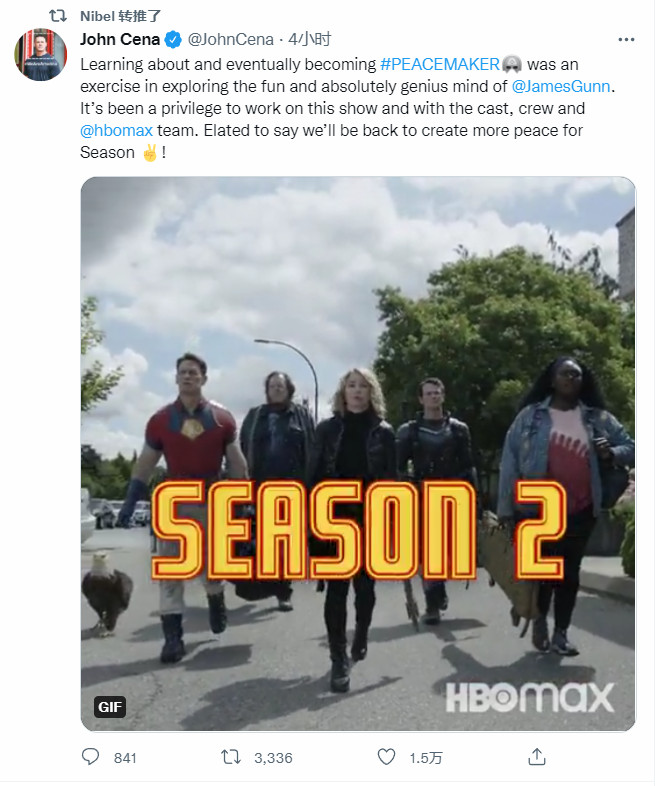
Task: Open the three-dot more options menu
Action: tap(626, 40)
